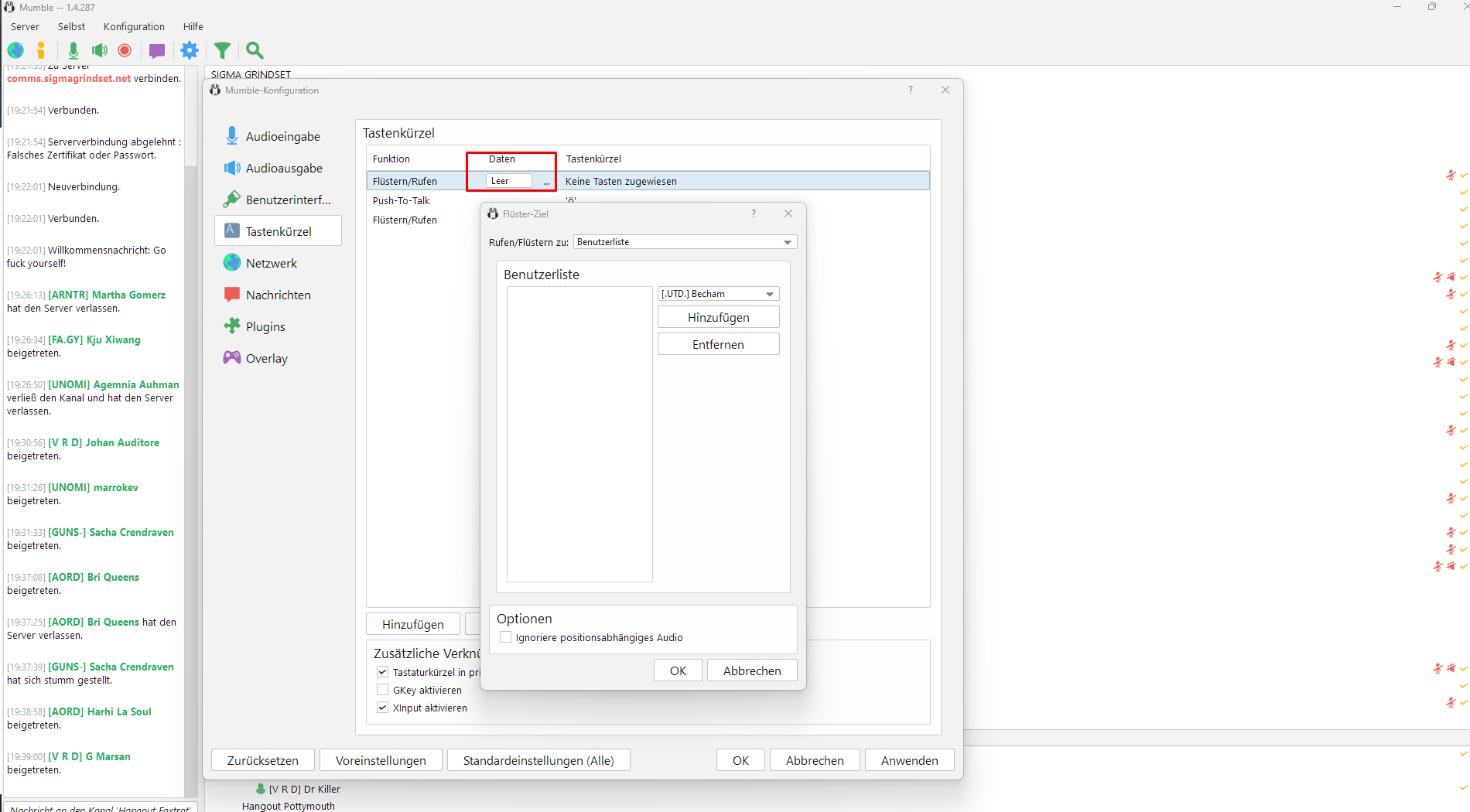Open the Hilfe menu
This screenshot has width=1470, height=812.
(193, 26)
